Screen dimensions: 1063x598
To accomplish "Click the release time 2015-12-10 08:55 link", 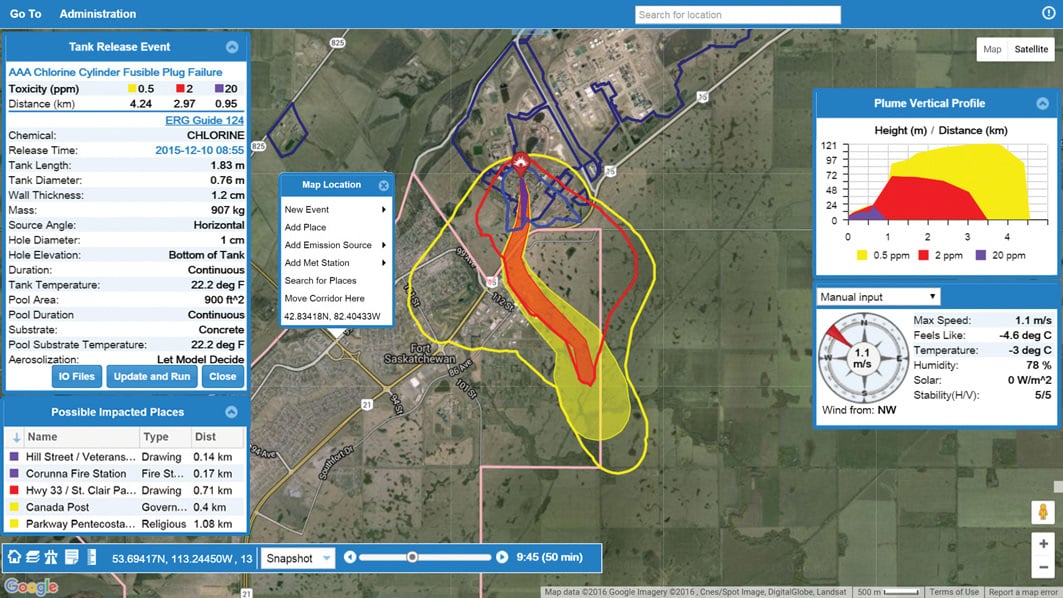I will (x=199, y=150).
